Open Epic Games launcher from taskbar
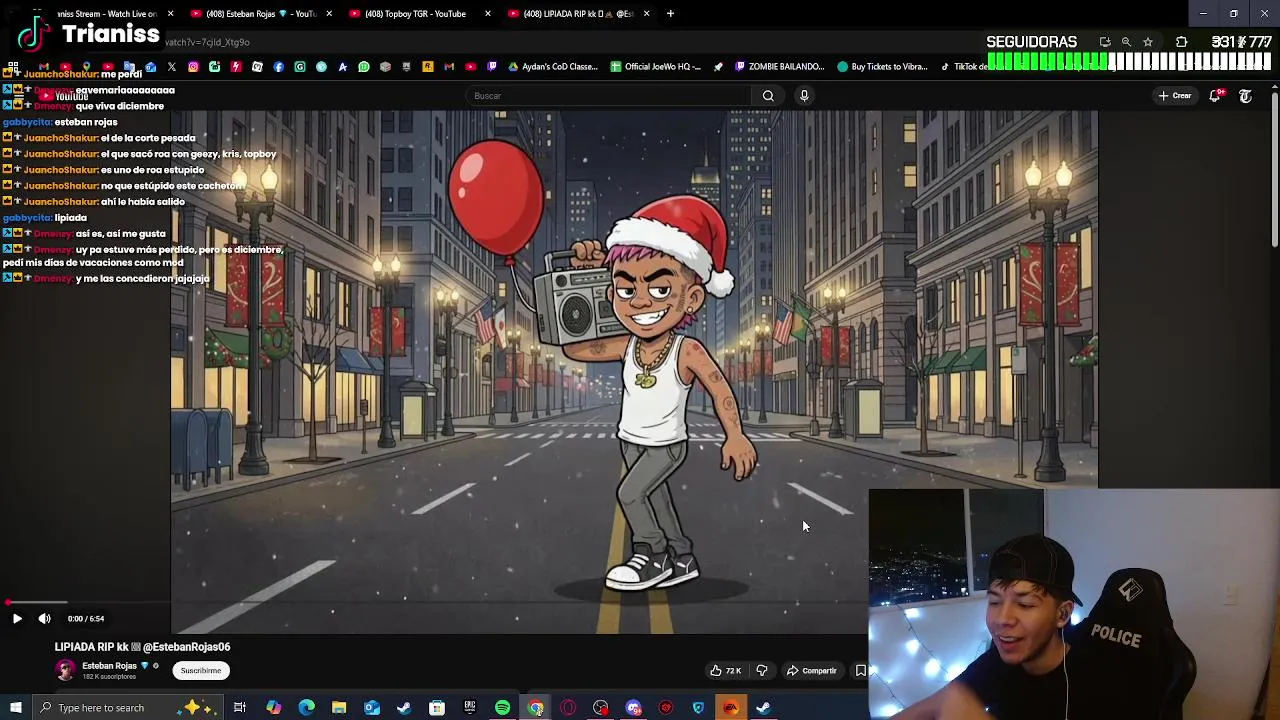The width and height of the screenshot is (1280, 720). [x=469, y=708]
